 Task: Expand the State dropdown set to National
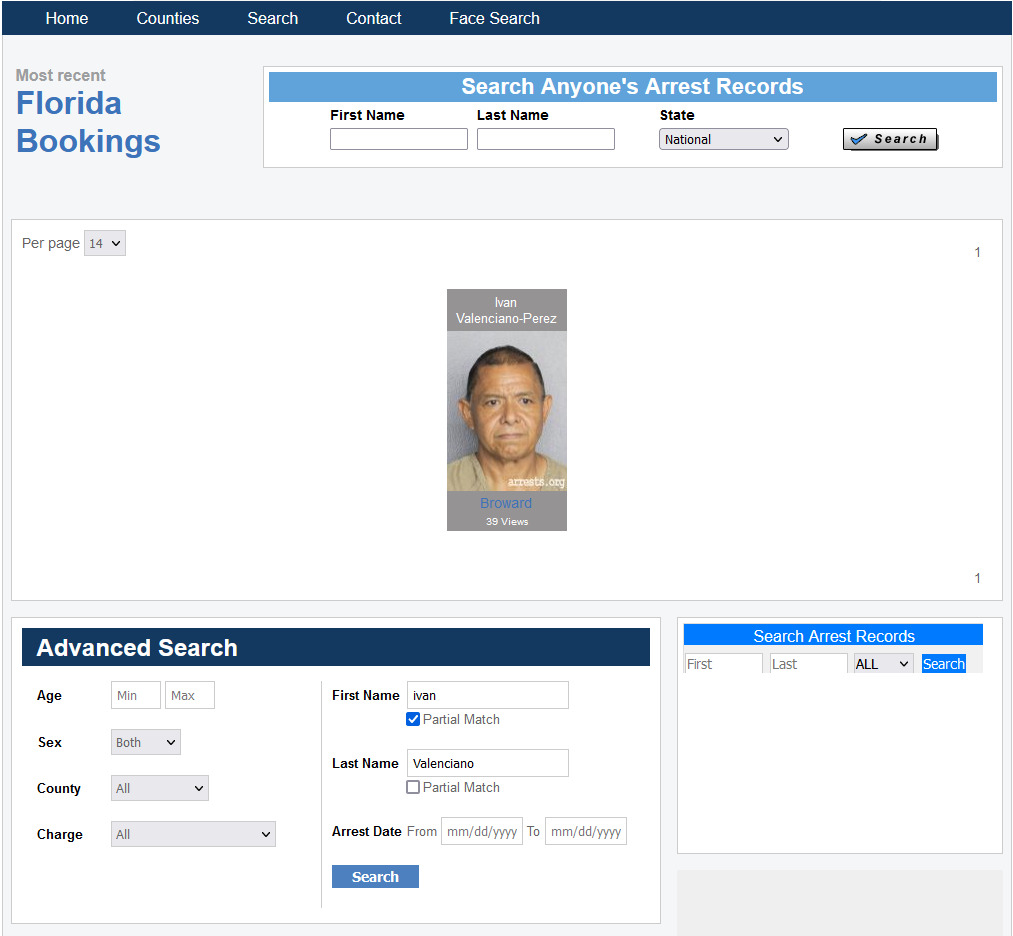pos(724,139)
